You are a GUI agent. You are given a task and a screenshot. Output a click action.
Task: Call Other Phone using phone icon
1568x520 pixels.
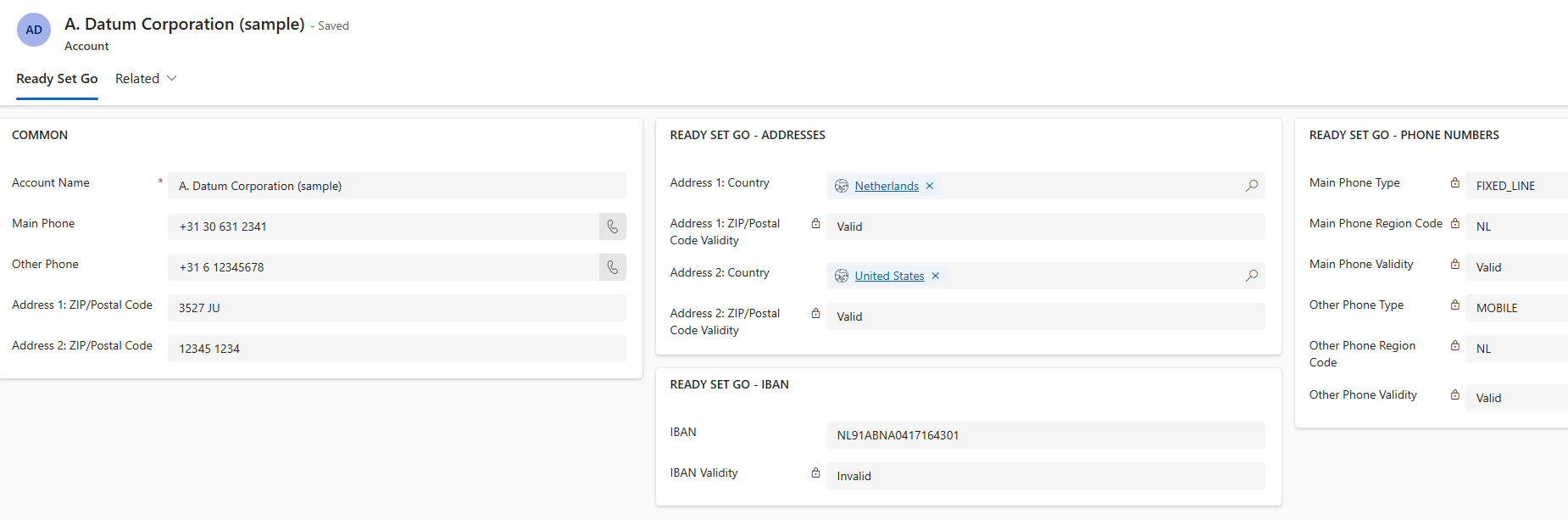[613, 267]
